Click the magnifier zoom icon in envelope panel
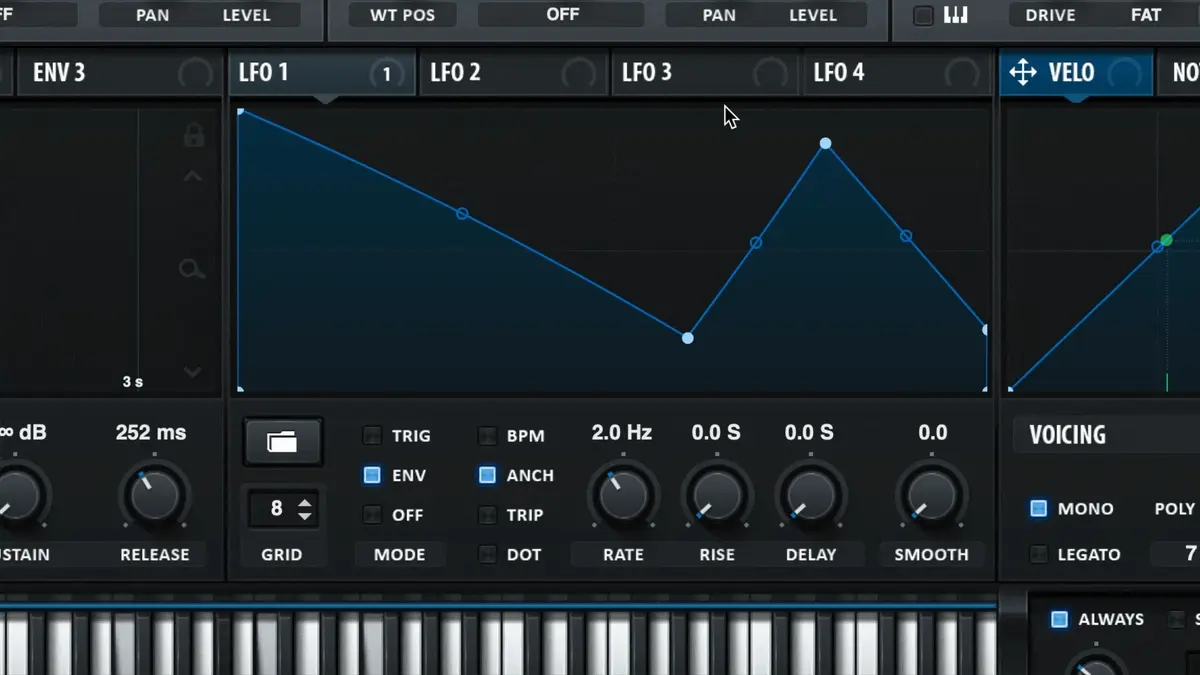Viewport: 1200px width, 675px height. [191, 269]
